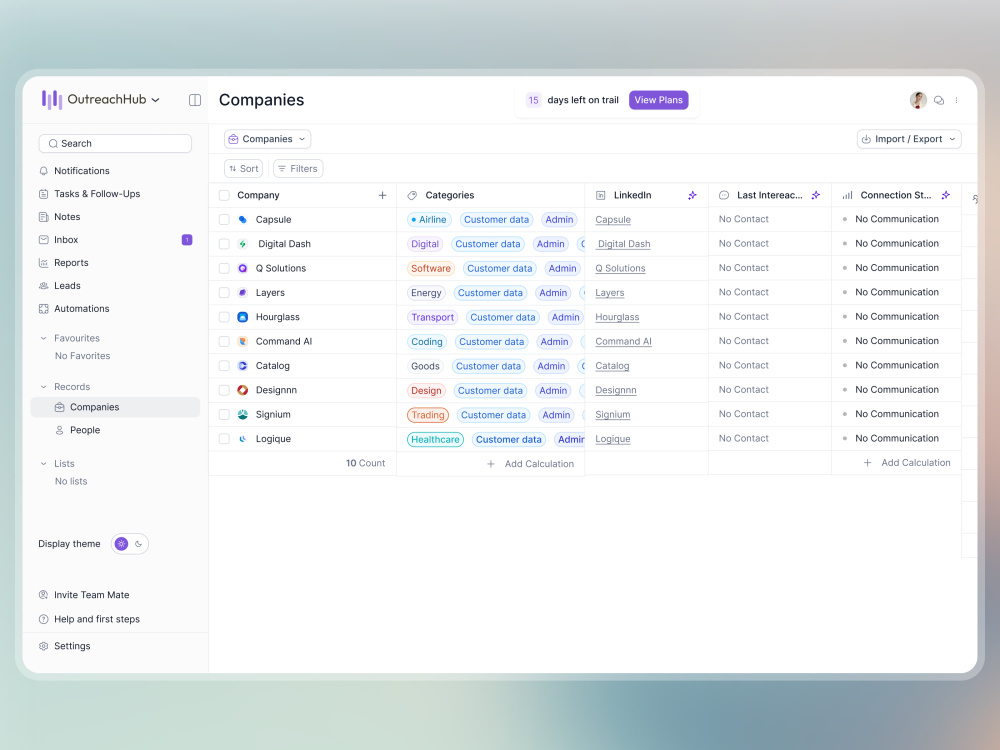Click the Designnn company logo
Image resolution: width=1000 pixels, height=750 pixels.
point(242,390)
